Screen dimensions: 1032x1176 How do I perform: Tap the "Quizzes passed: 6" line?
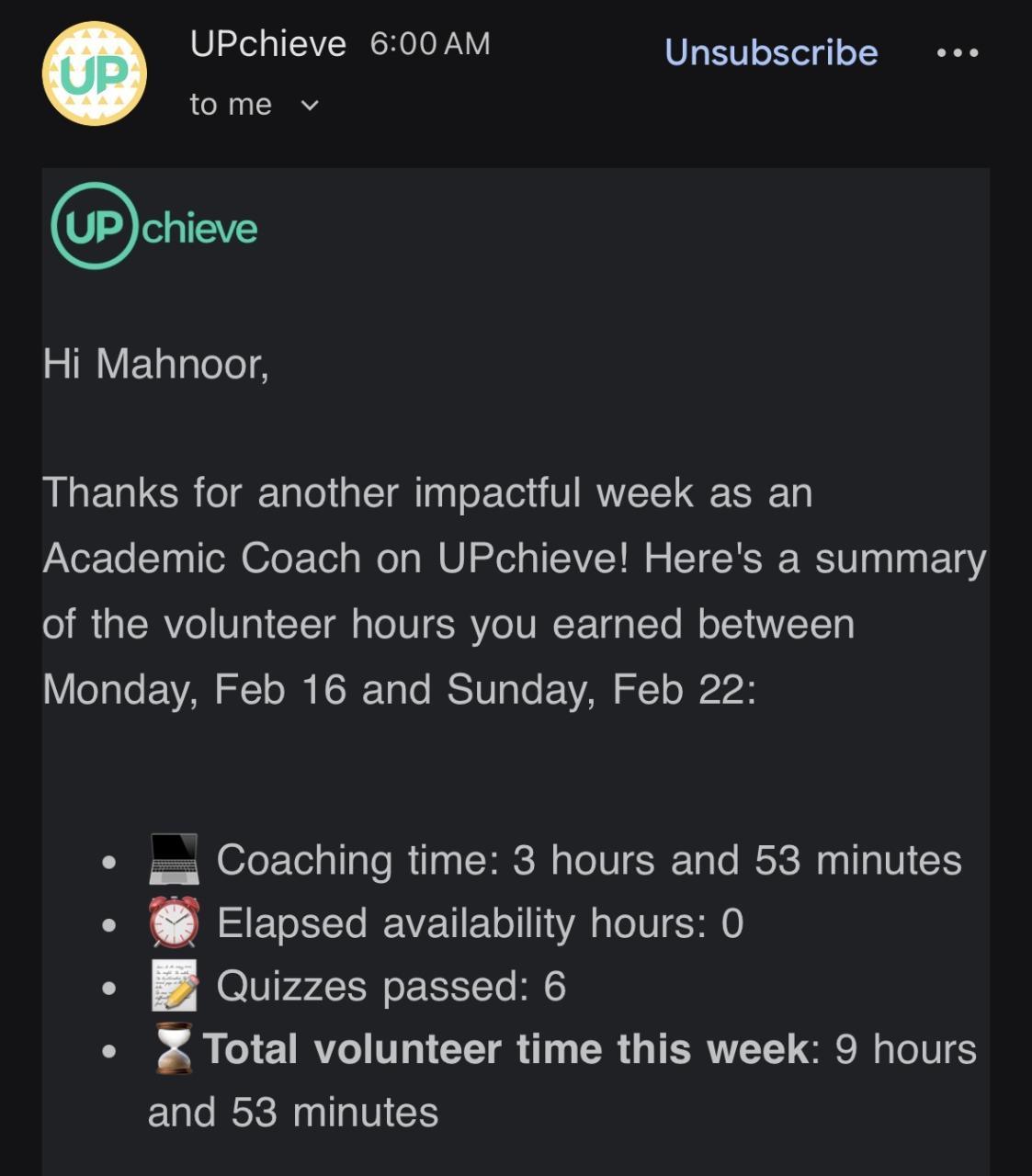[x=391, y=987]
